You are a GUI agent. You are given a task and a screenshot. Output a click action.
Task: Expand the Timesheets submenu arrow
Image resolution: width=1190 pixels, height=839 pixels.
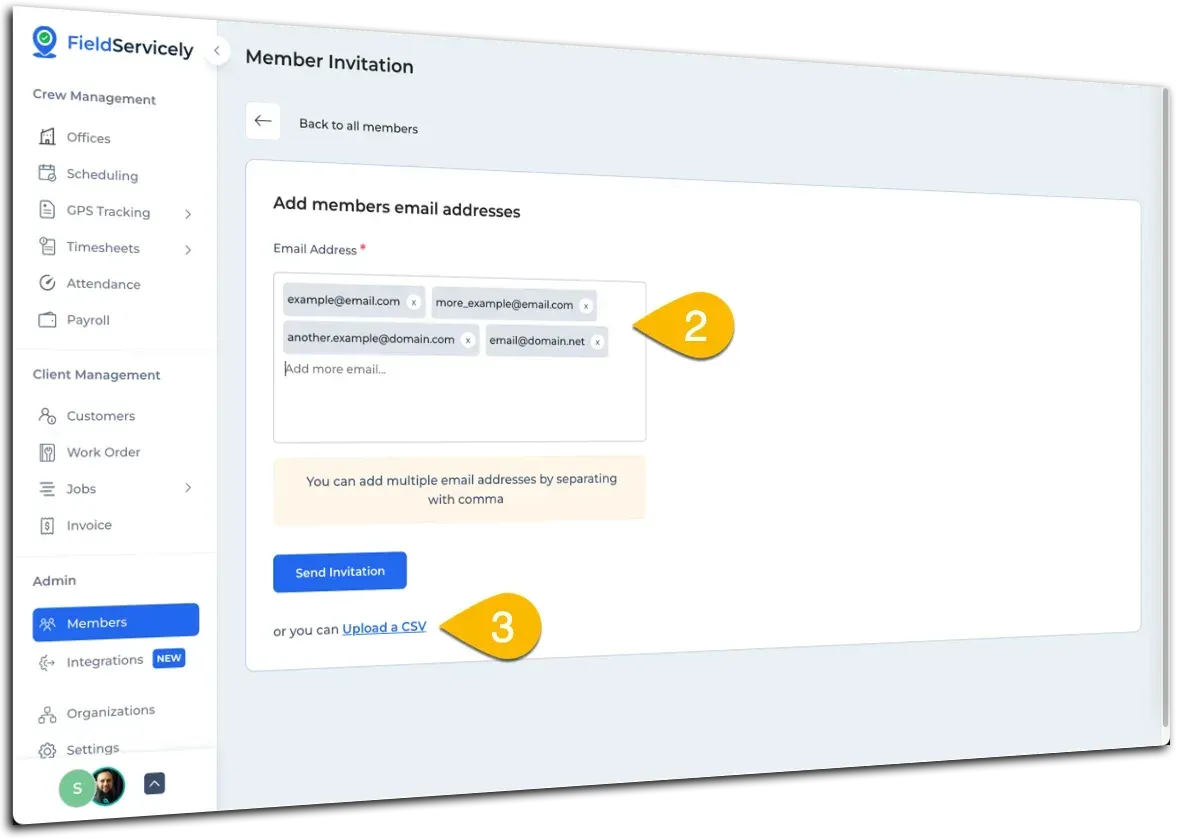(x=188, y=249)
